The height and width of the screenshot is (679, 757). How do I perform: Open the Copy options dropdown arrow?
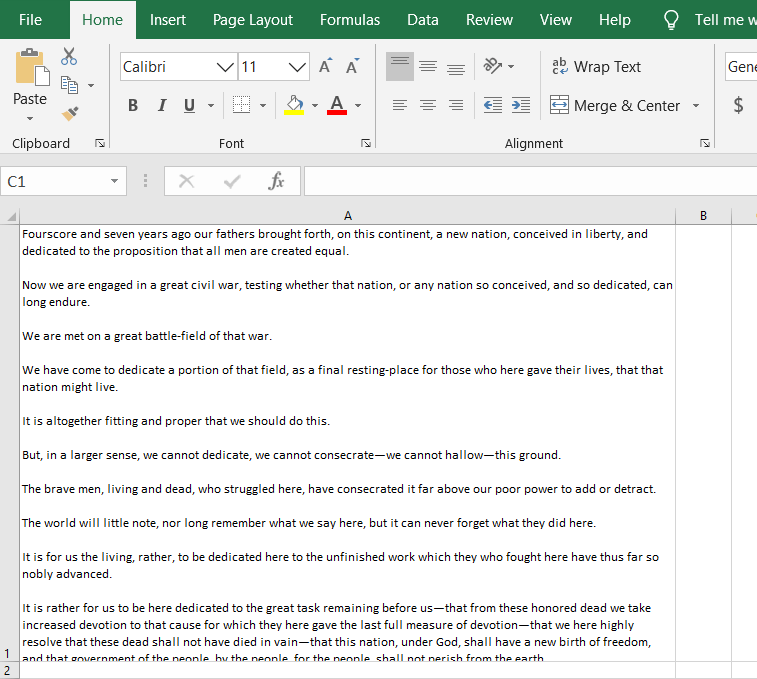(x=91, y=85)
